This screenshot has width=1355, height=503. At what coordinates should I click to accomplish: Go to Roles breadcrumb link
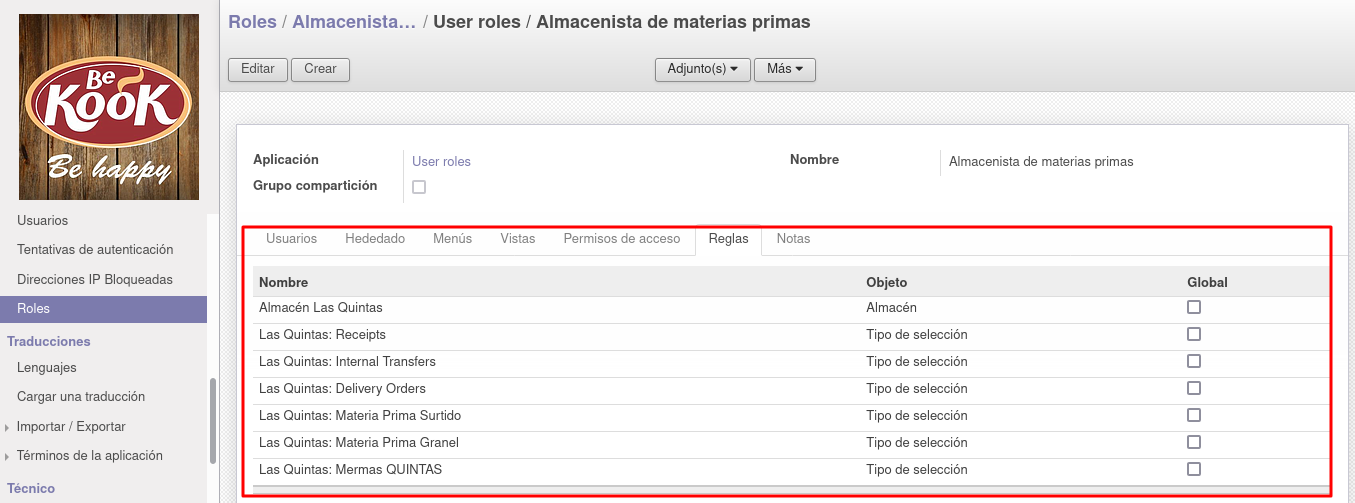click(x=253, y=22)
